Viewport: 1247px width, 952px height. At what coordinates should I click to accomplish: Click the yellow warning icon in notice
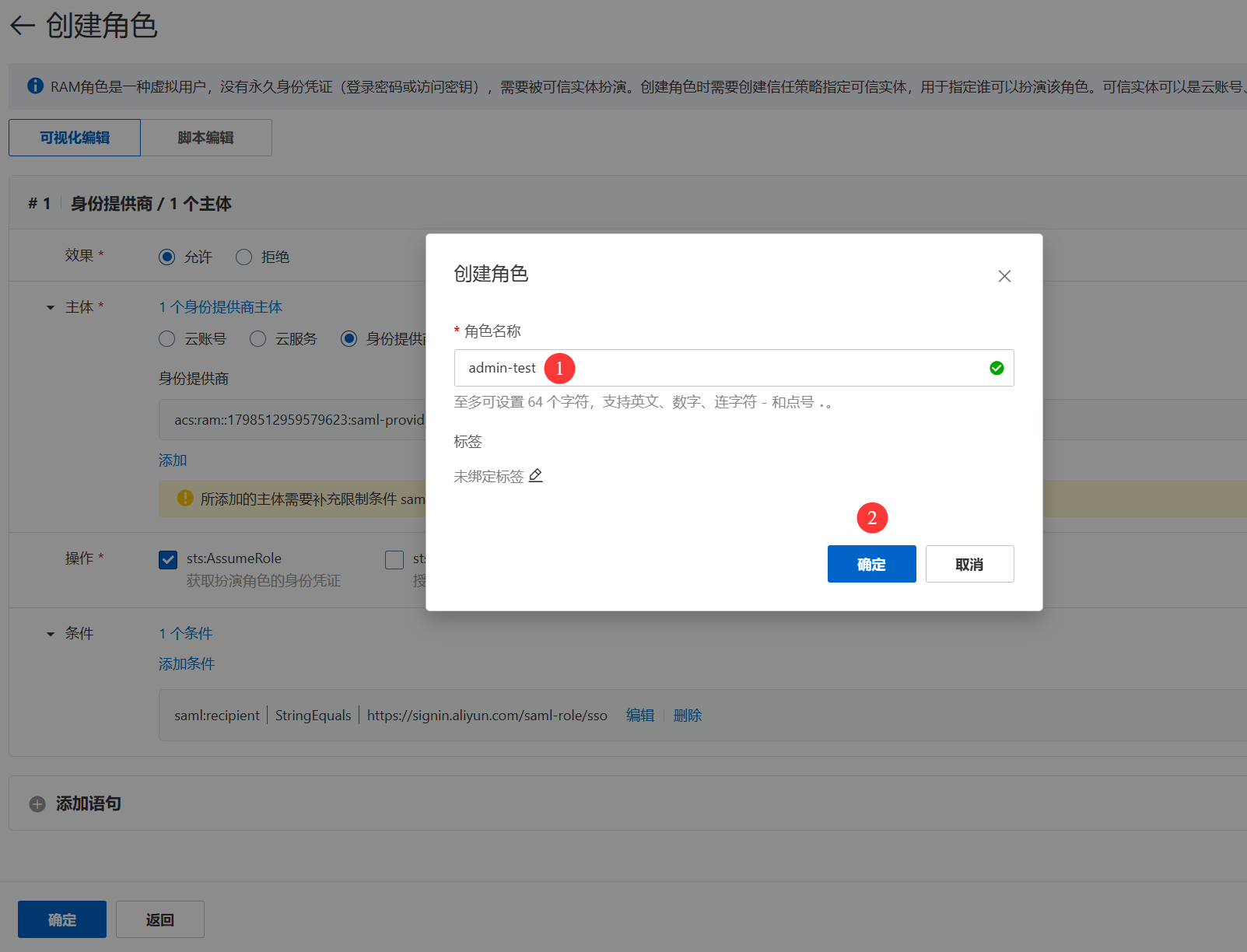[x=185, y=498]
